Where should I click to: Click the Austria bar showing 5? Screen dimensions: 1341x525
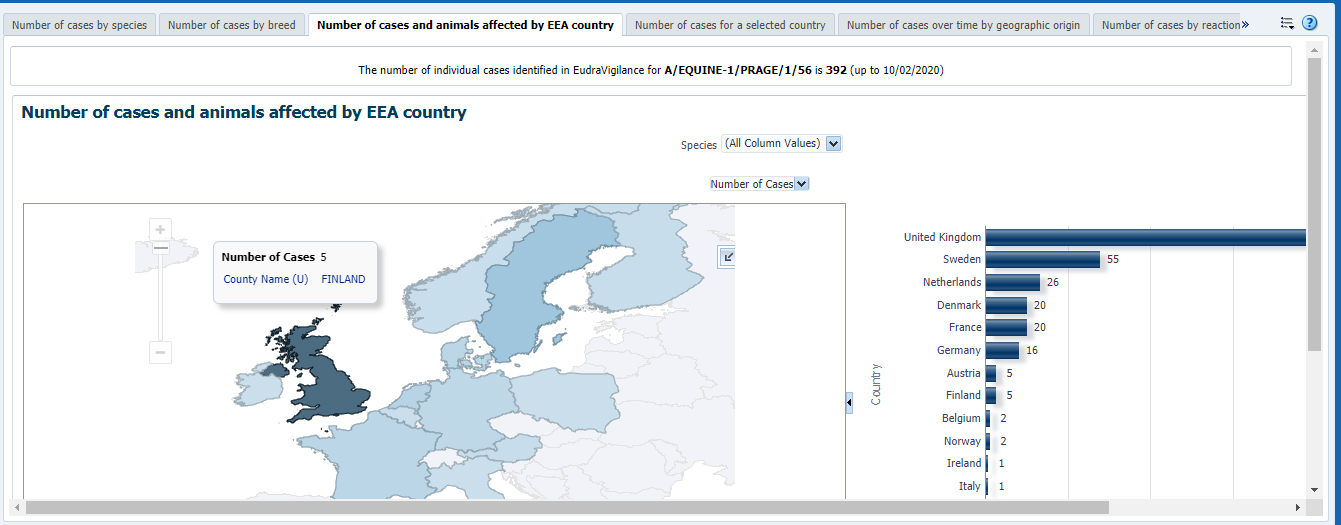991,373
